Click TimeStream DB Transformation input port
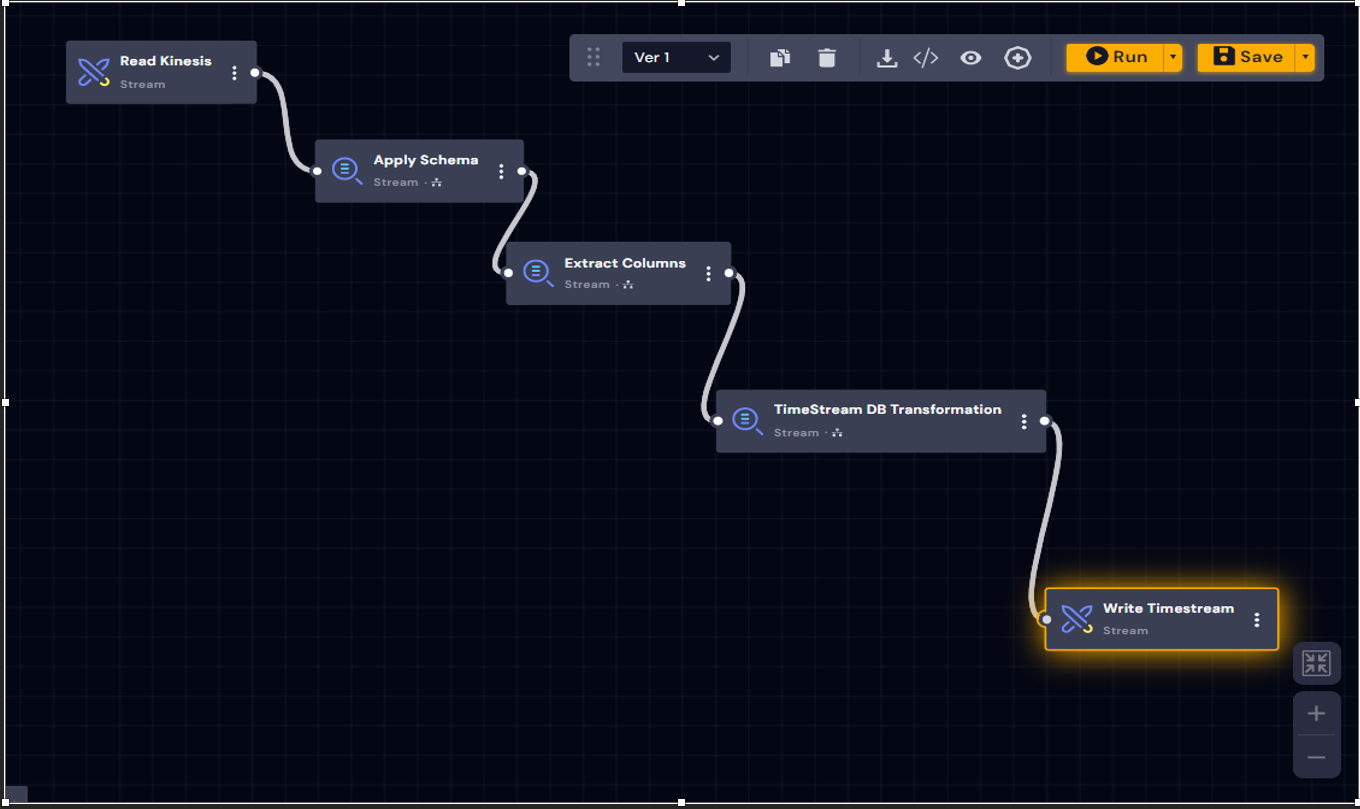This screenshot has width=1360, height=809. (x=718, y=421)
